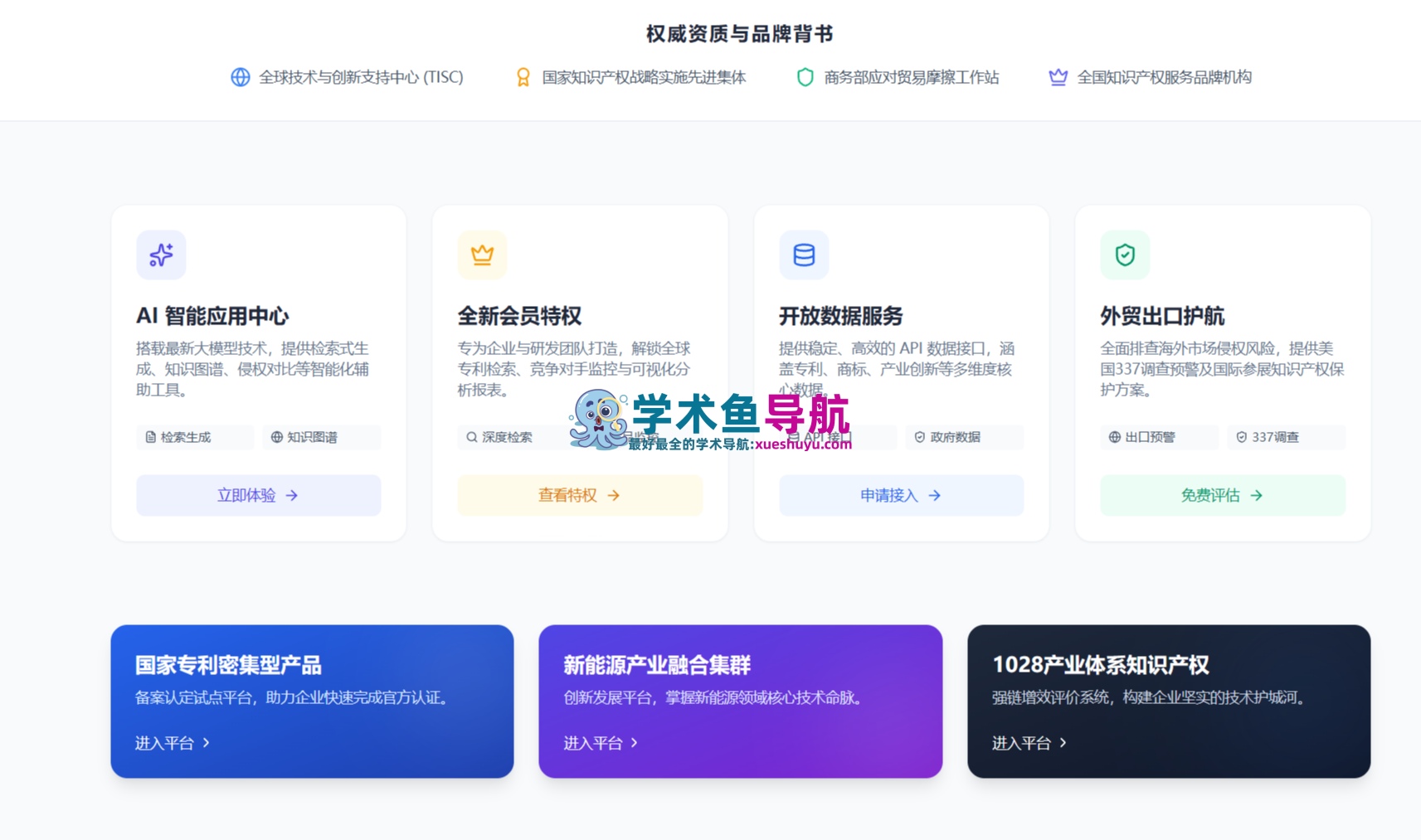Open 进入平台 link under 1028产业体系知识产权
1421x840 pixels.
(x=1029, y=743)
